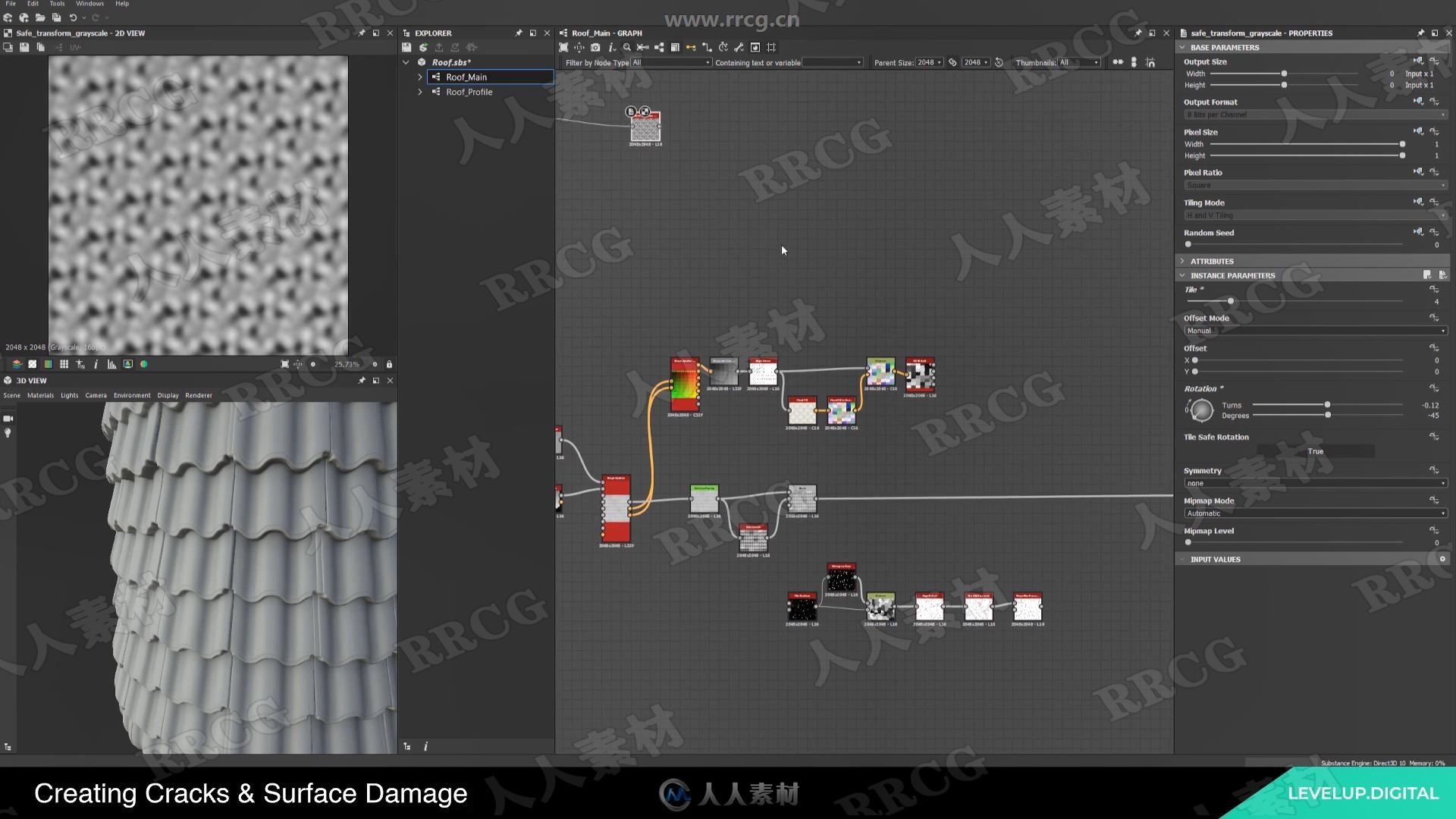
Task: Open the Filter by Node Type dropdown
Action: point(671,62)
